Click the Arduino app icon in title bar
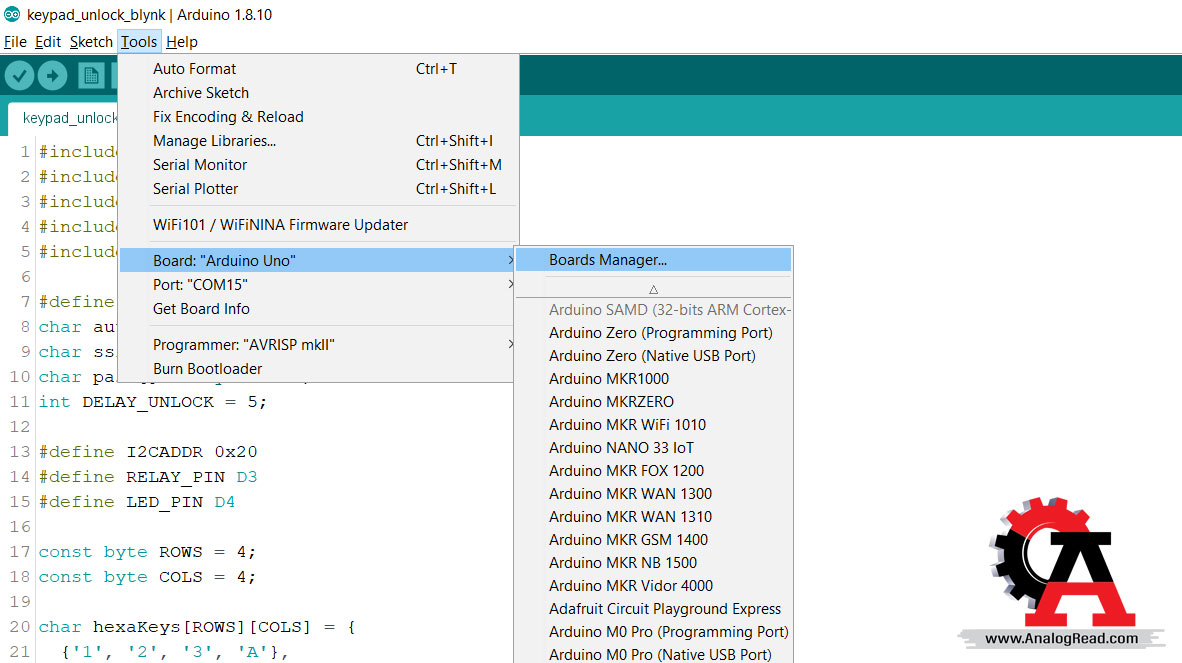 [x=12, y=14]
